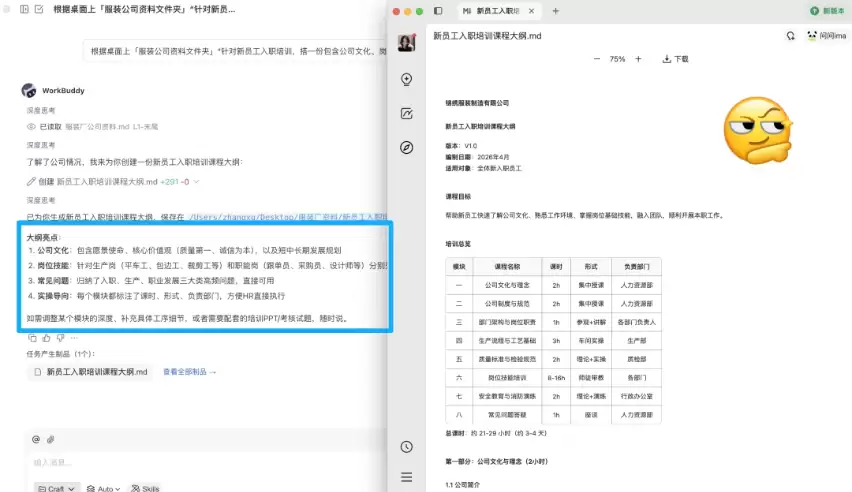Image resolution: width=852 pixels, height=492 pixels.
Task: Open the 查看全部制品 link
Action: (x=190, y=372)
